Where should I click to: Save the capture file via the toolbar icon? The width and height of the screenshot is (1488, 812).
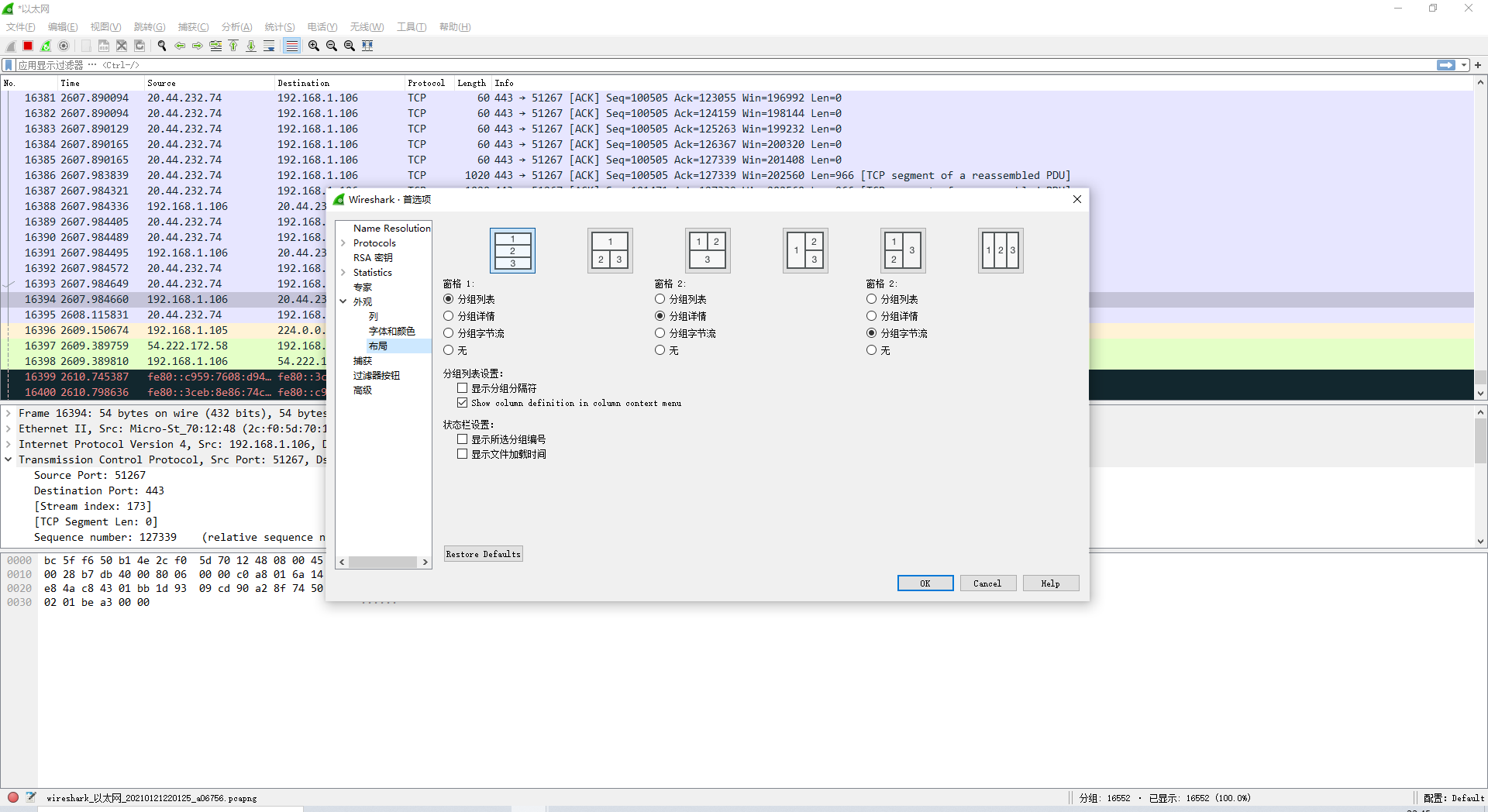(104, 46)
